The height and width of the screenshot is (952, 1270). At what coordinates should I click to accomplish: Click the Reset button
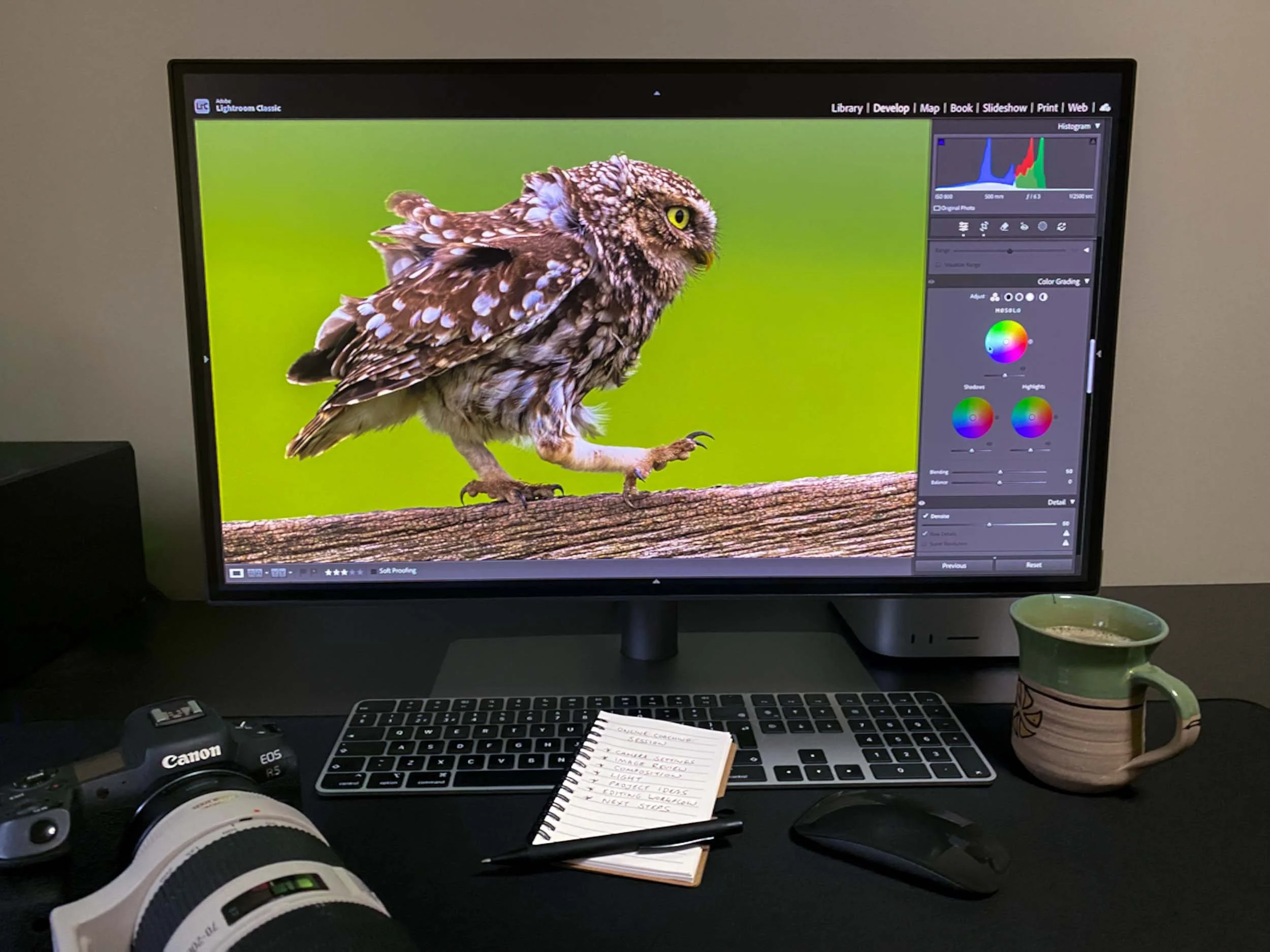coord(1033,565)
